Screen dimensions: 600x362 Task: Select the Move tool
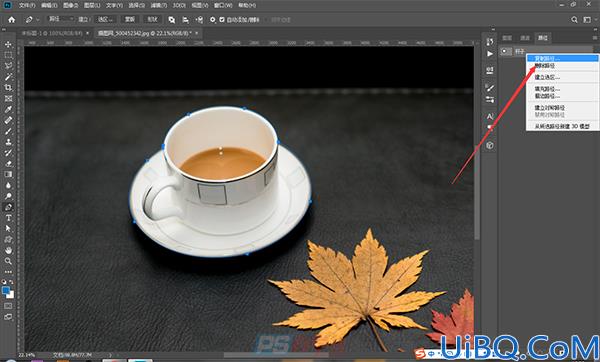(8, 44)
